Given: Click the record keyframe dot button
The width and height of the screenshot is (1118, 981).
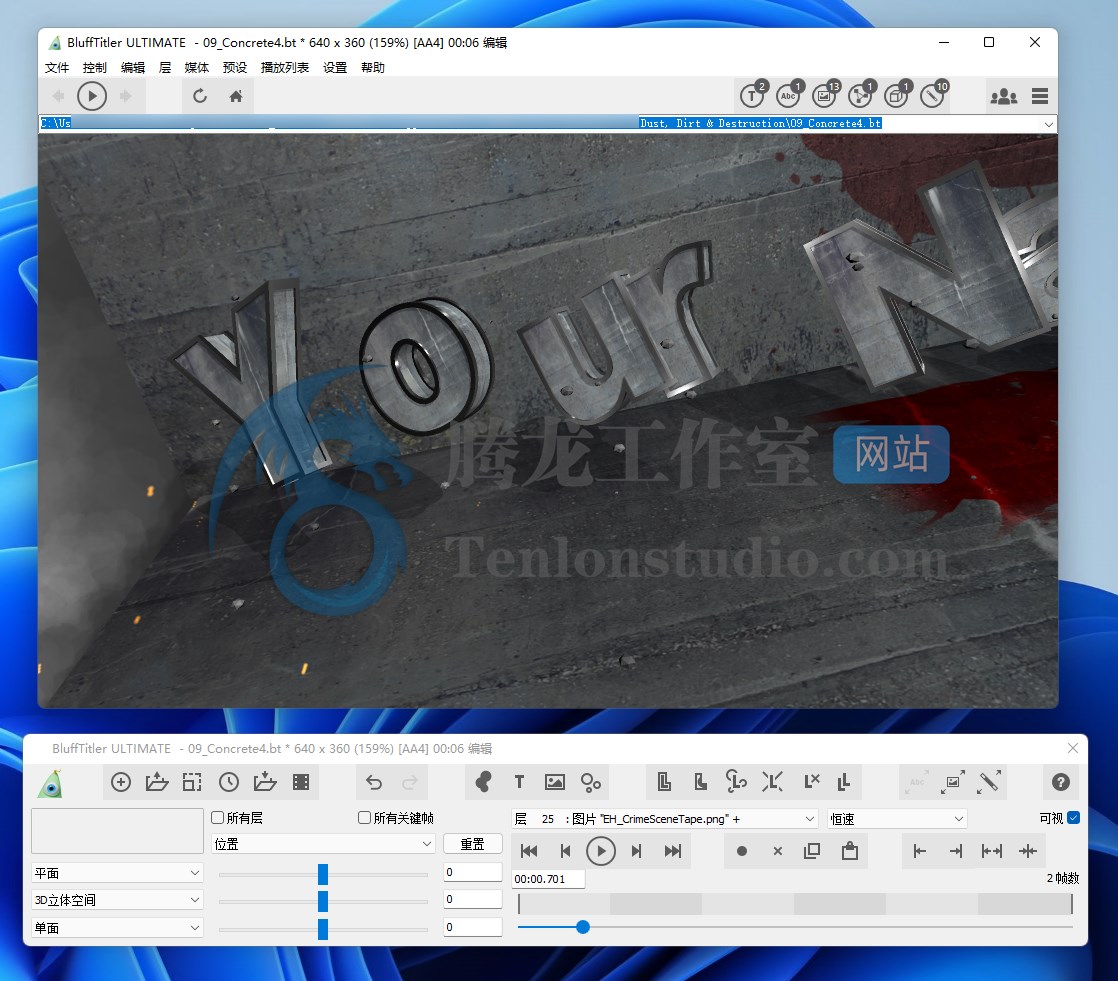Looking at the screenshot, I should pos(742,851).
